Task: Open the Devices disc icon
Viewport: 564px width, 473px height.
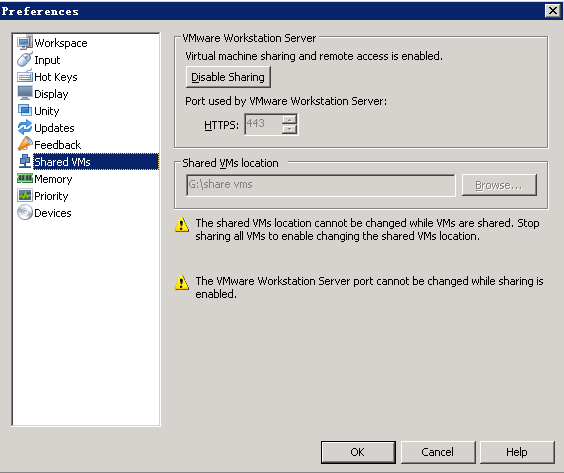Action: tap(25, 212)
